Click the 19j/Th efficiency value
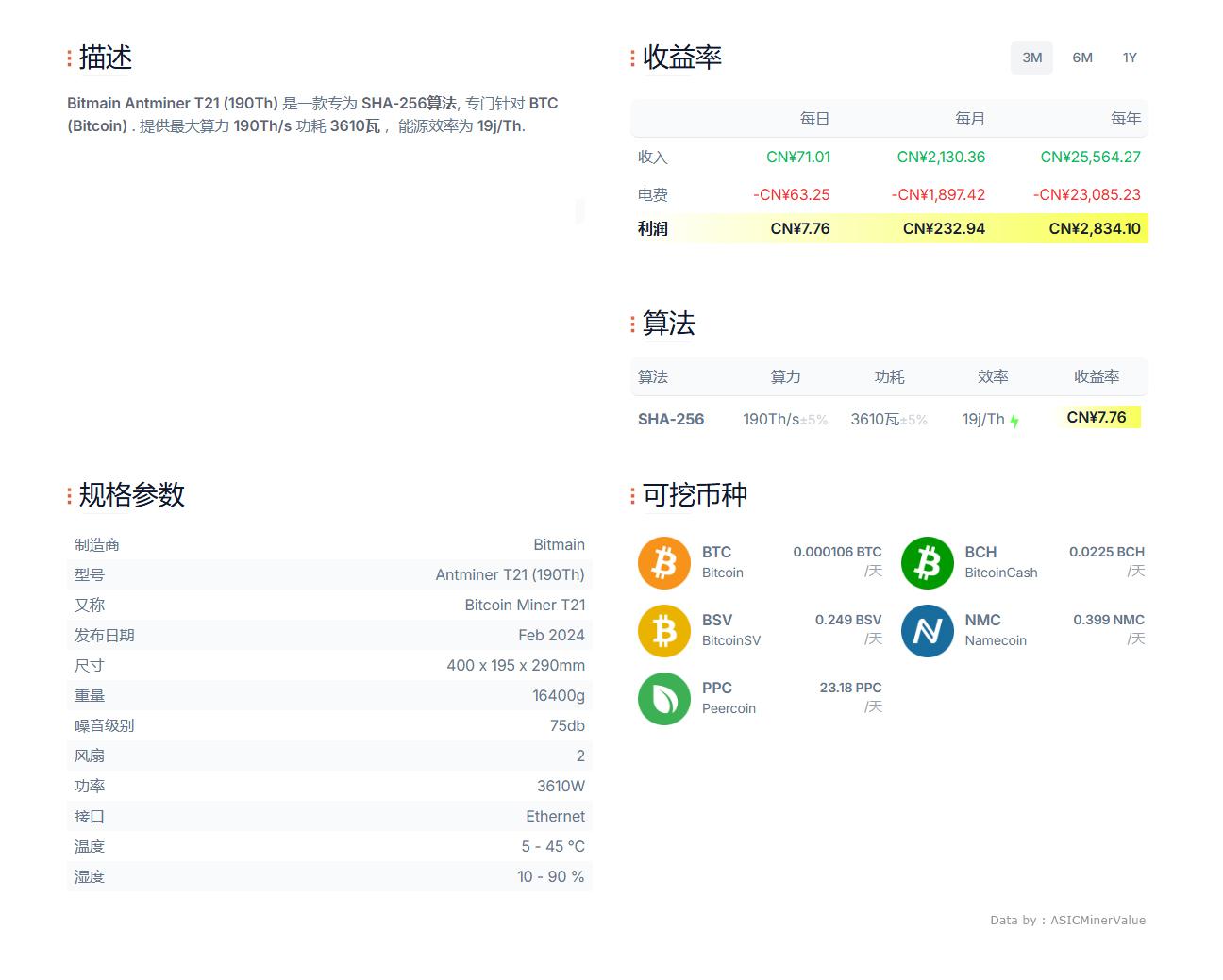The width and height of the screenshot is (1223, 980). pos(983,419)
